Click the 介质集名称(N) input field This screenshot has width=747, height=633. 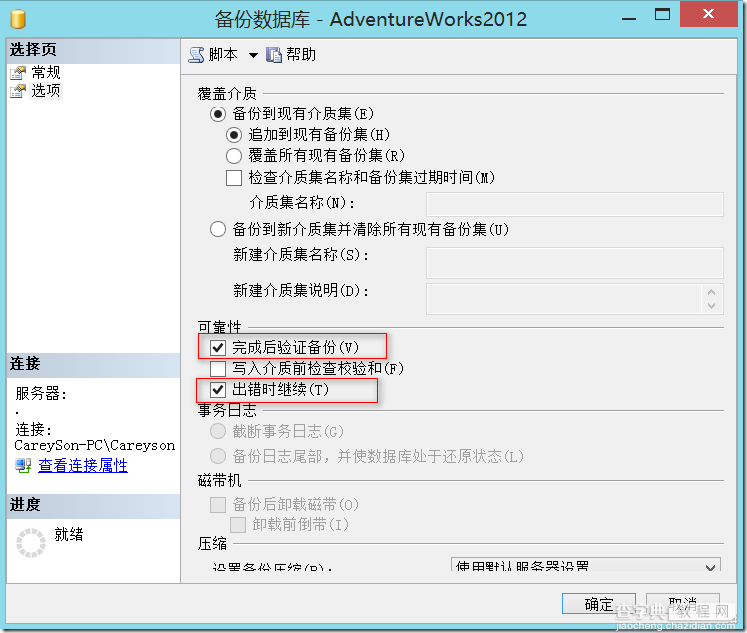coord(575,204)
